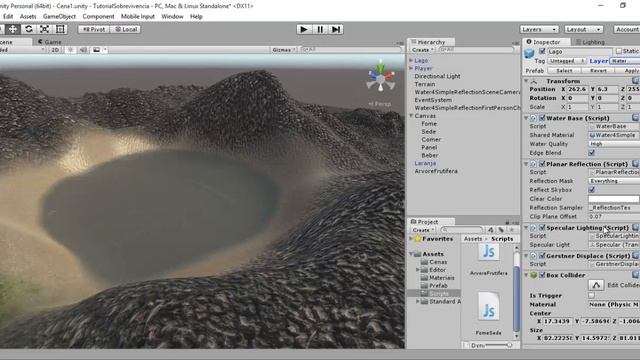Click the Step frame button
This screenshot has height=360, width=640.
pyautogui.click(x=336, y=29)
